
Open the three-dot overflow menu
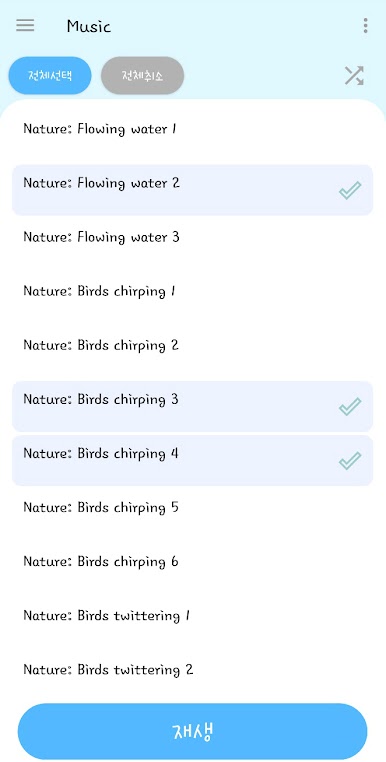[365, 25]
